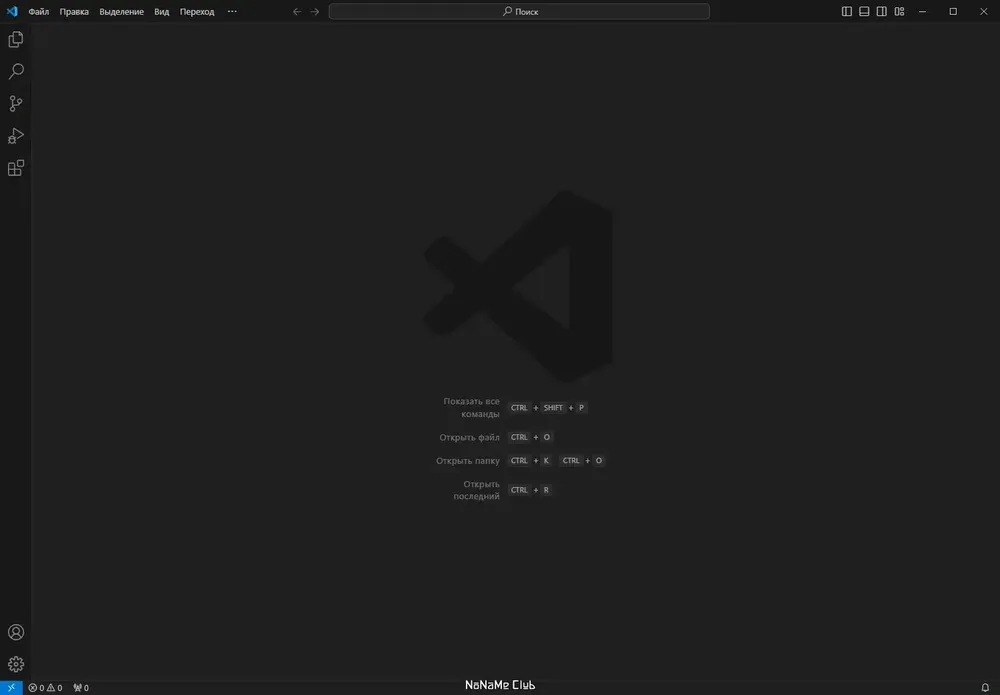
Task: Click the Открыть последний label
Action: tap(476, 490)
